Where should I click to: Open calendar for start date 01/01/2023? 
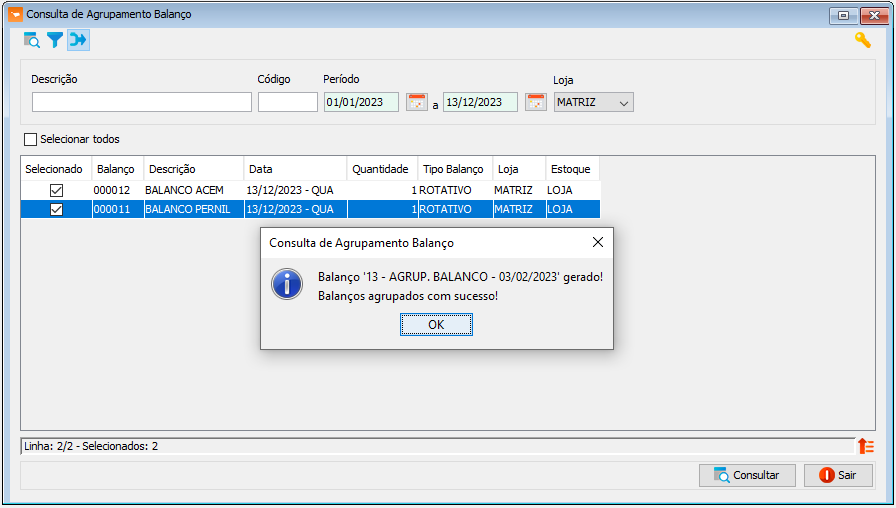tap(417, 102)
